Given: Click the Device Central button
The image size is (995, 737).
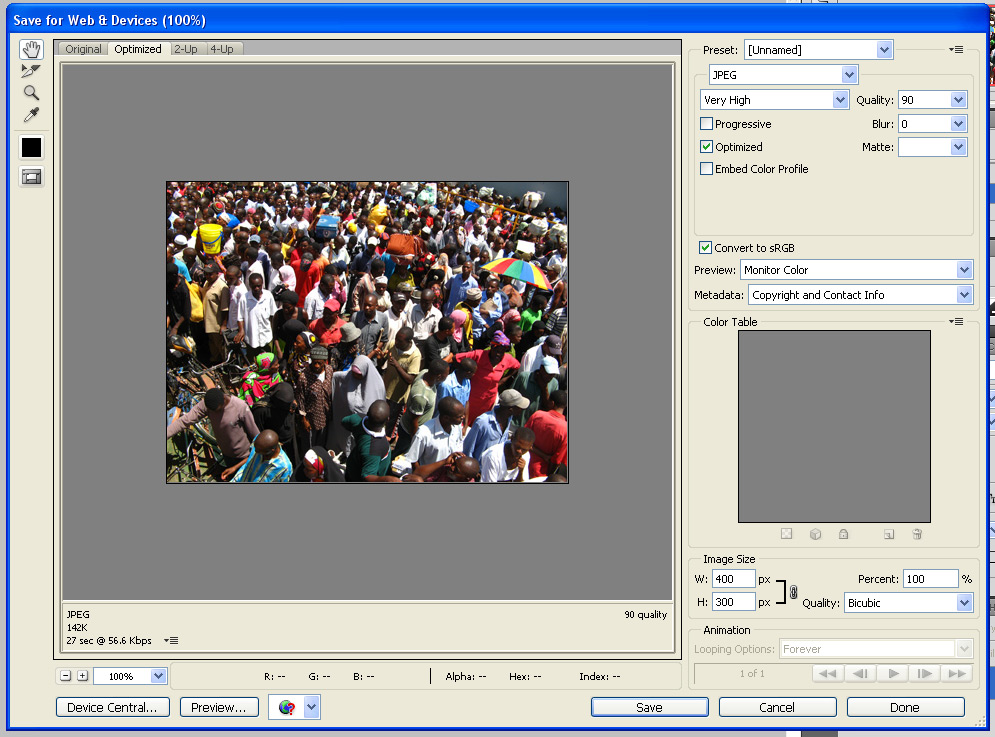Looking at the screenshot, I should pos(112,707).
